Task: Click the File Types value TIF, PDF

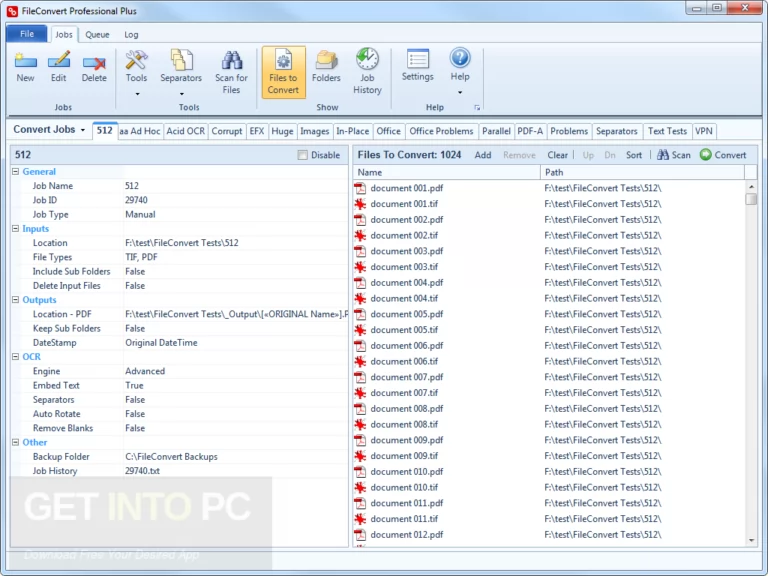Action: point(141,257)
